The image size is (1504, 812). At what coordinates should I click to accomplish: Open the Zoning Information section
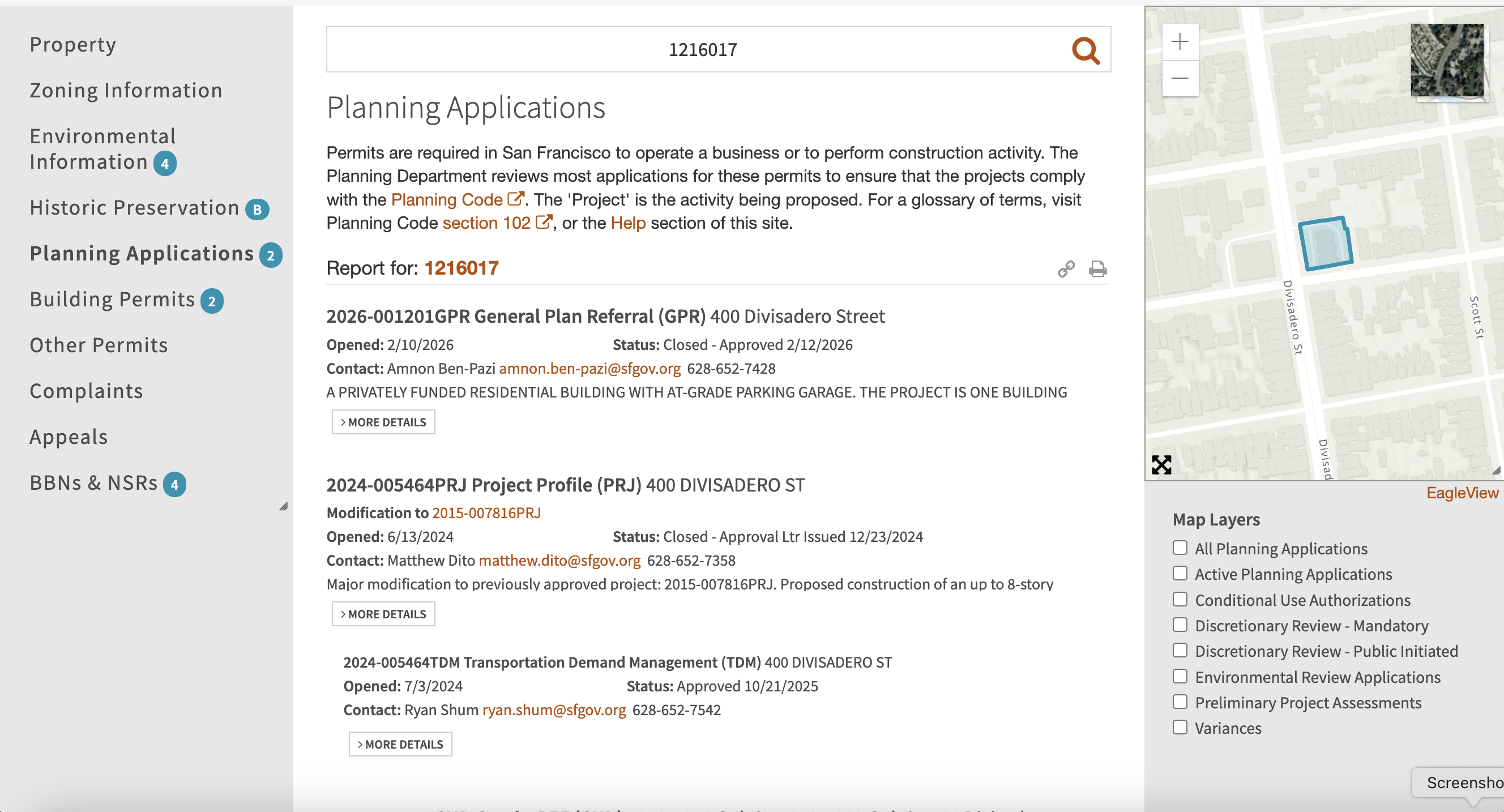click(126, 91)
